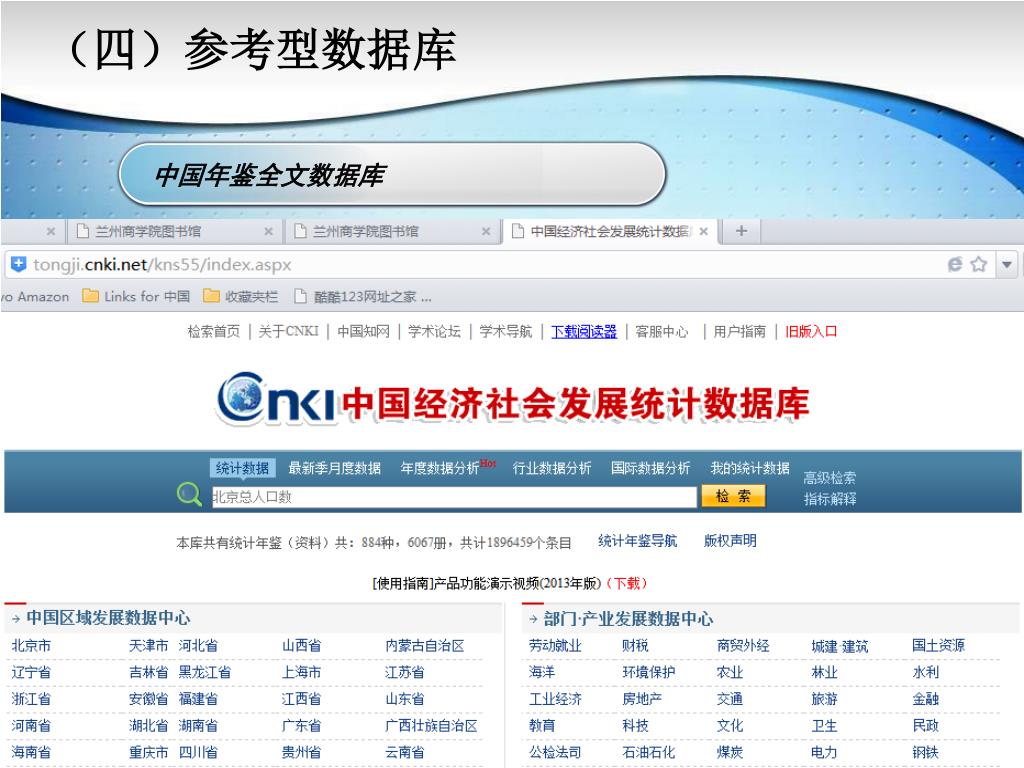Select 北京市 region
This screenshot has width=1024, height=768.
point(31,646)
